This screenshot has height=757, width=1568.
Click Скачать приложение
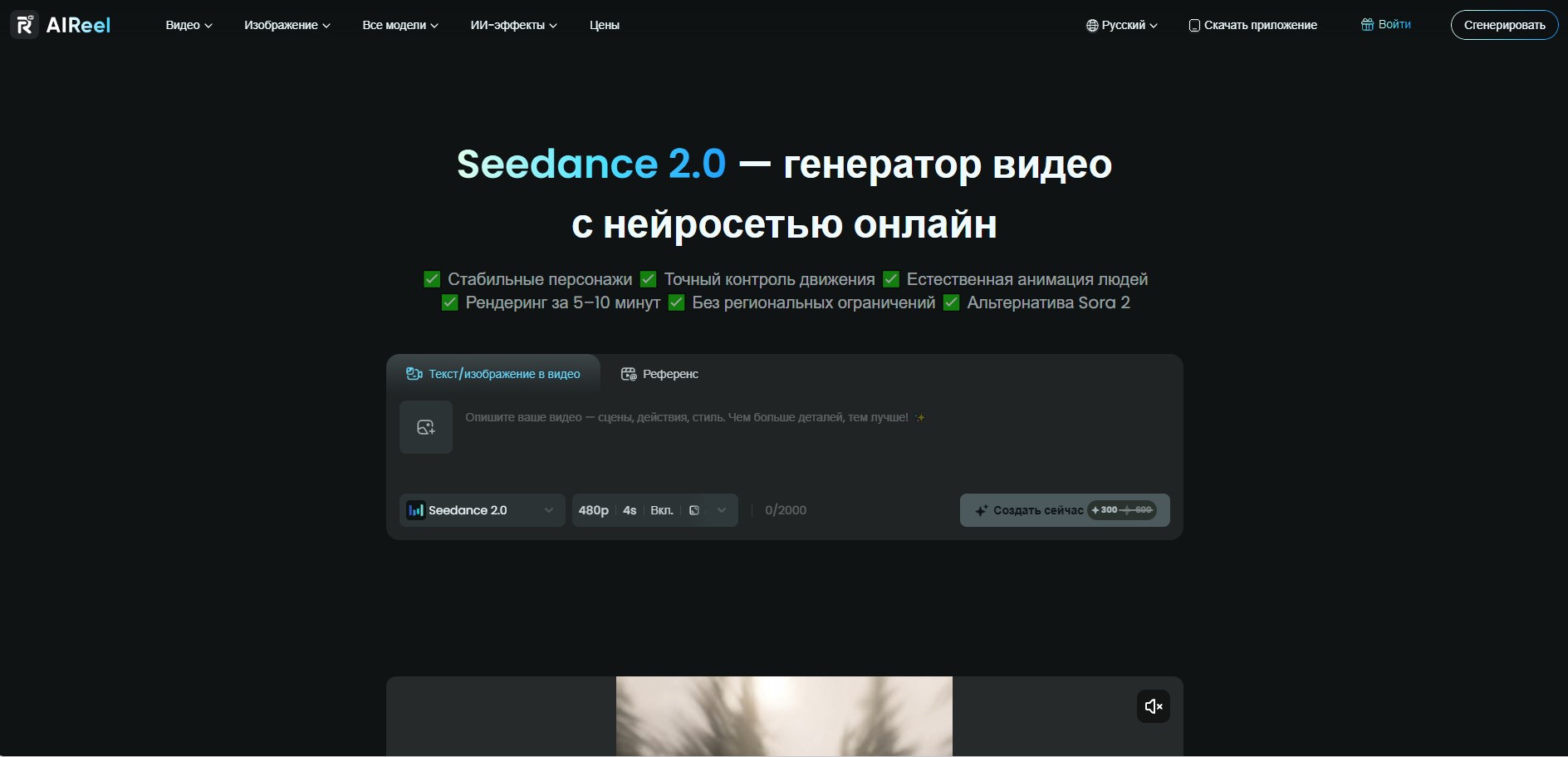pos(1253,25)
